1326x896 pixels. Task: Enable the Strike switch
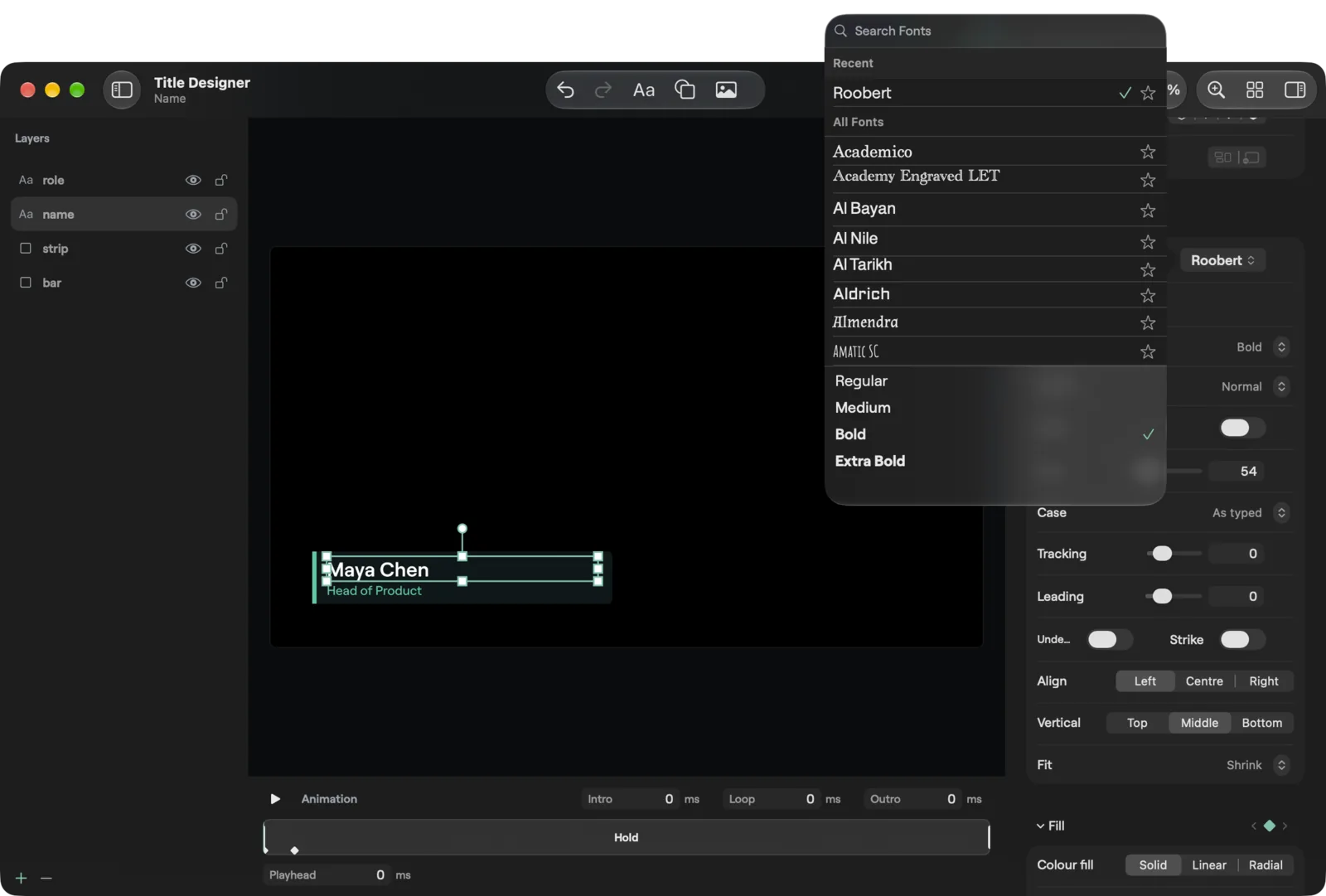(x=1241, y=639)
